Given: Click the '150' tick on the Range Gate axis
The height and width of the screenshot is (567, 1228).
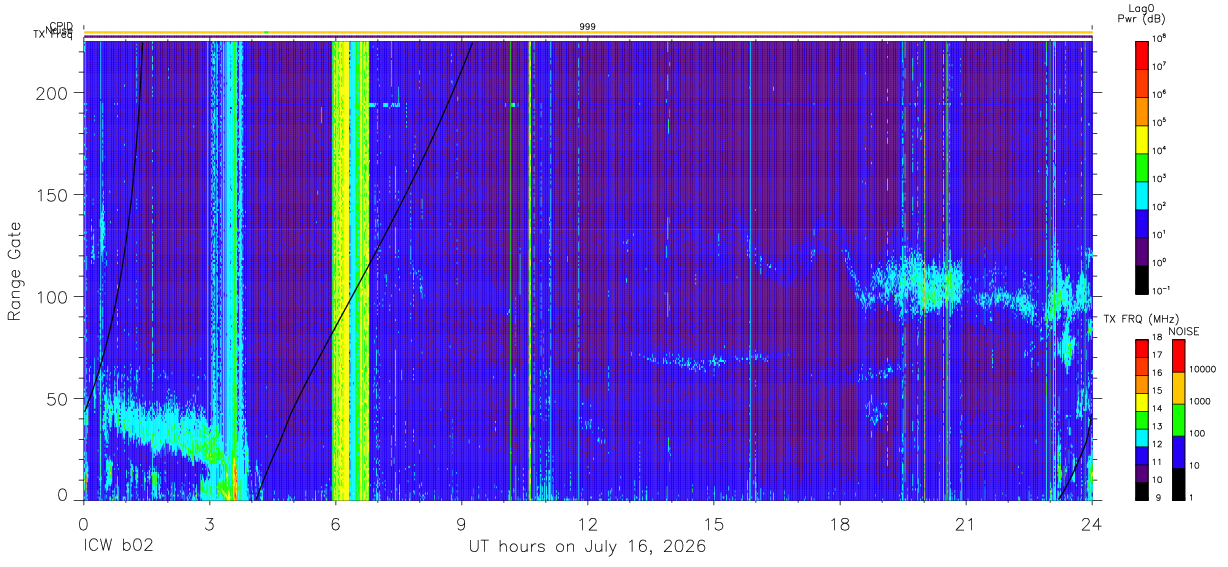Looking at the screenshot, I should click(x=53, y=194).
